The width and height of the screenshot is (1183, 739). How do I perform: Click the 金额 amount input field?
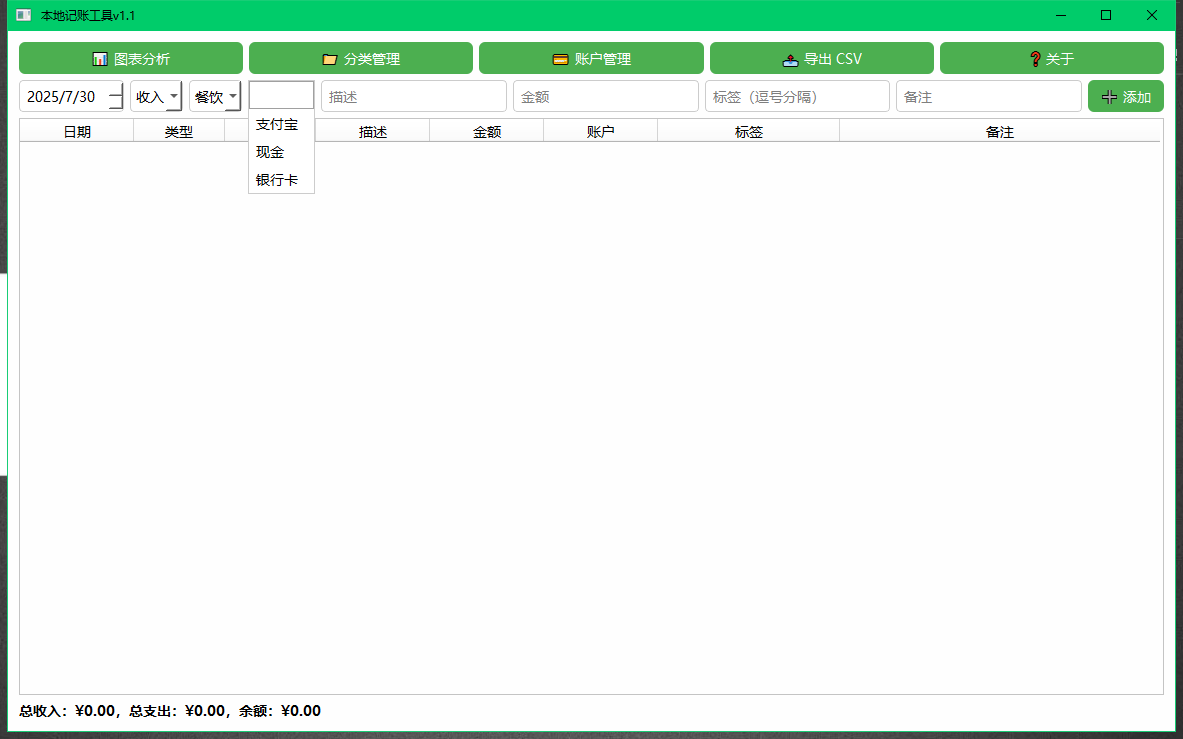pyautogui.click(x=605, y=96)
